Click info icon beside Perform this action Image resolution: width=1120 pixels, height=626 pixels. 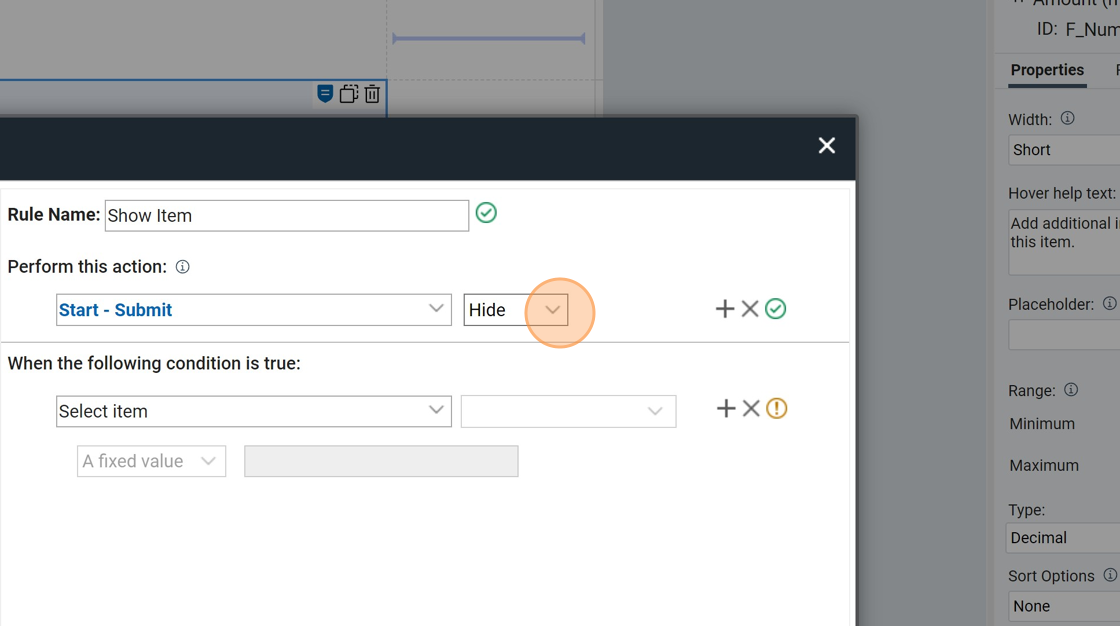(x=183, y=267)
